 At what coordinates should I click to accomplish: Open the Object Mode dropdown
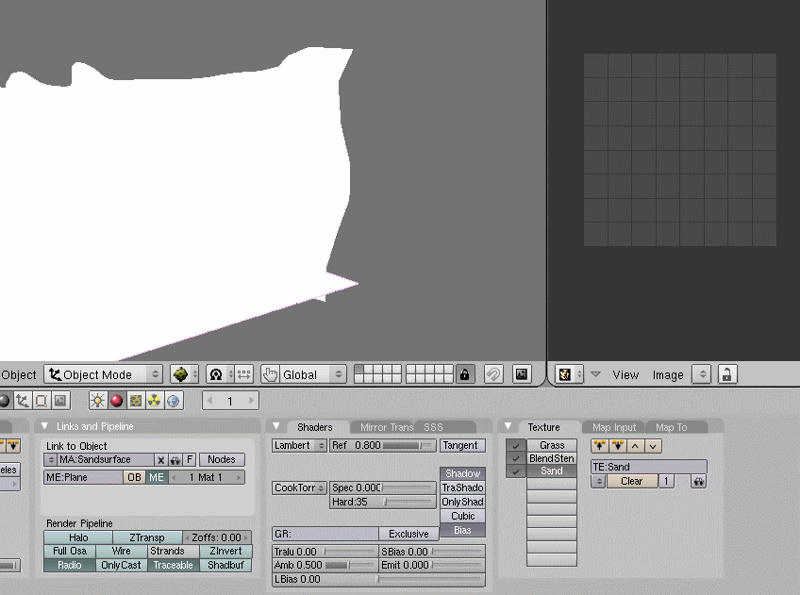pyautogui.click(x=103, y=375)
